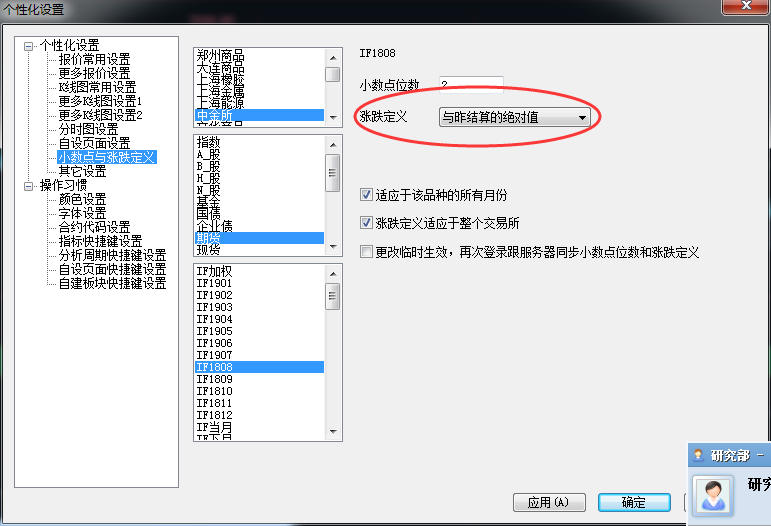The image size is (771, 526).
Task: Select 上海橡胶 in the exchange list
Action: tap(259, 79)
